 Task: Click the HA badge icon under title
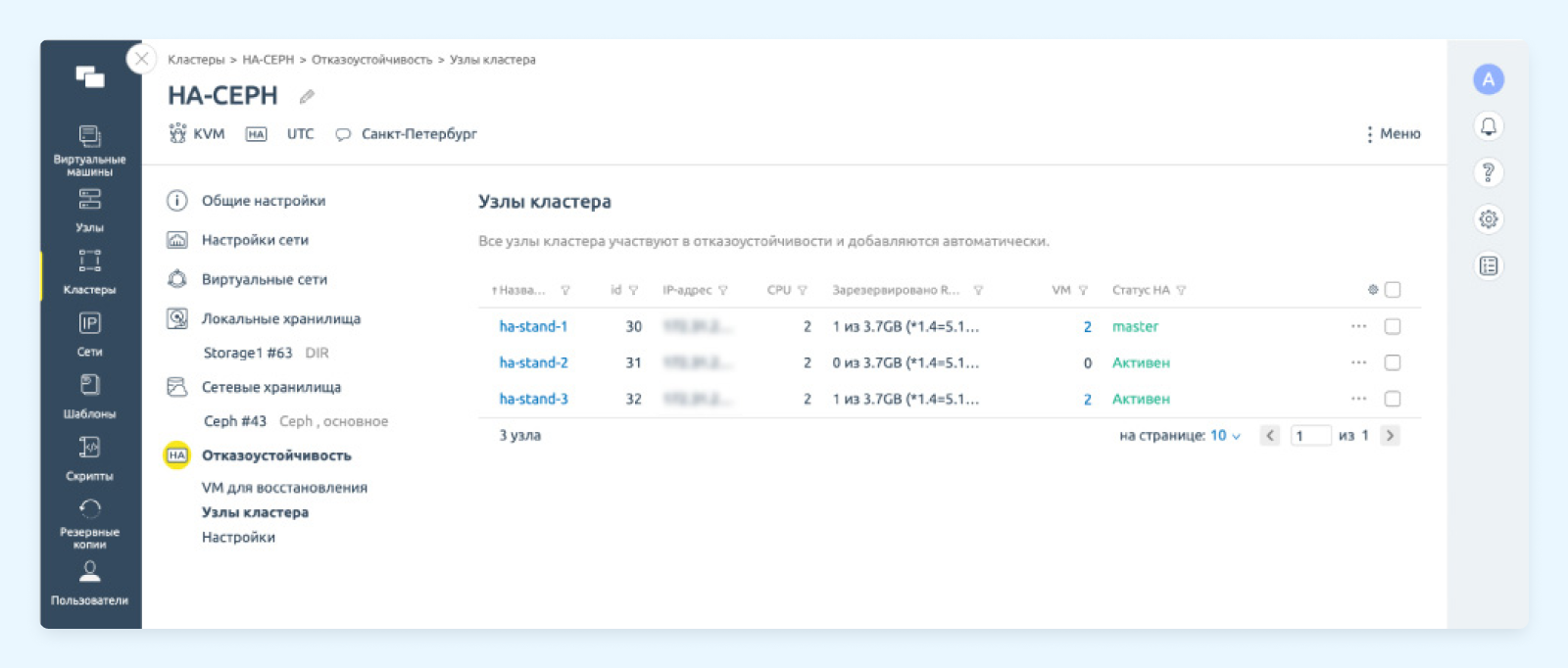click(256, 134)
